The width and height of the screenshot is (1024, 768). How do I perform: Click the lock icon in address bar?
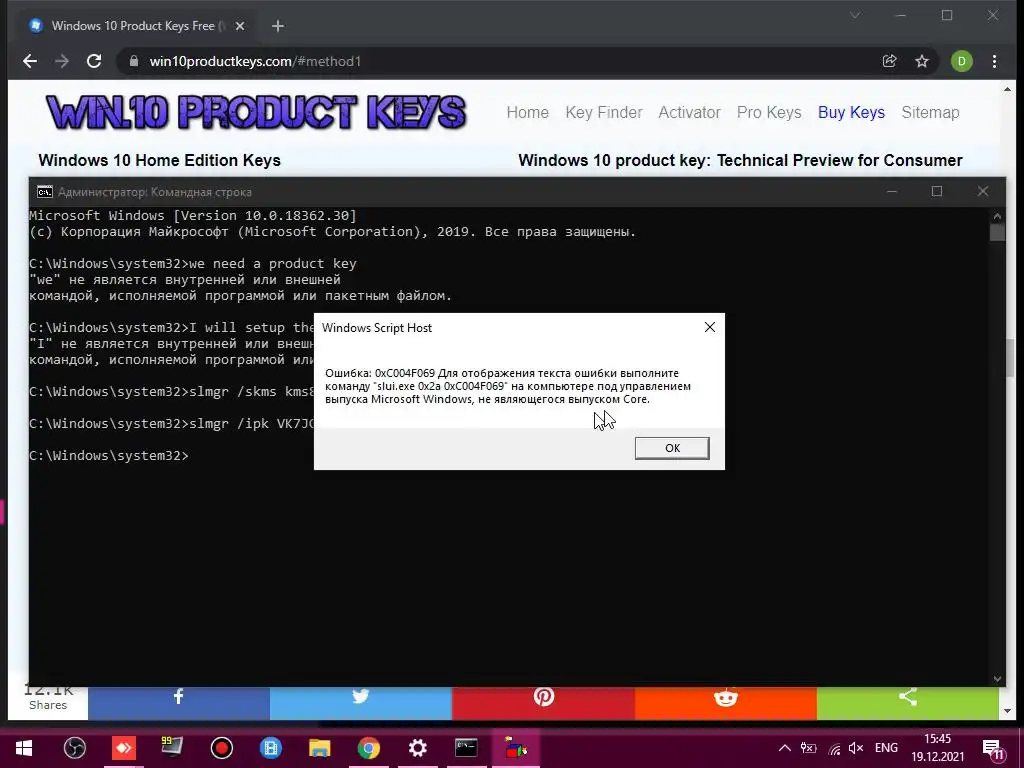(x=134, y=61)
